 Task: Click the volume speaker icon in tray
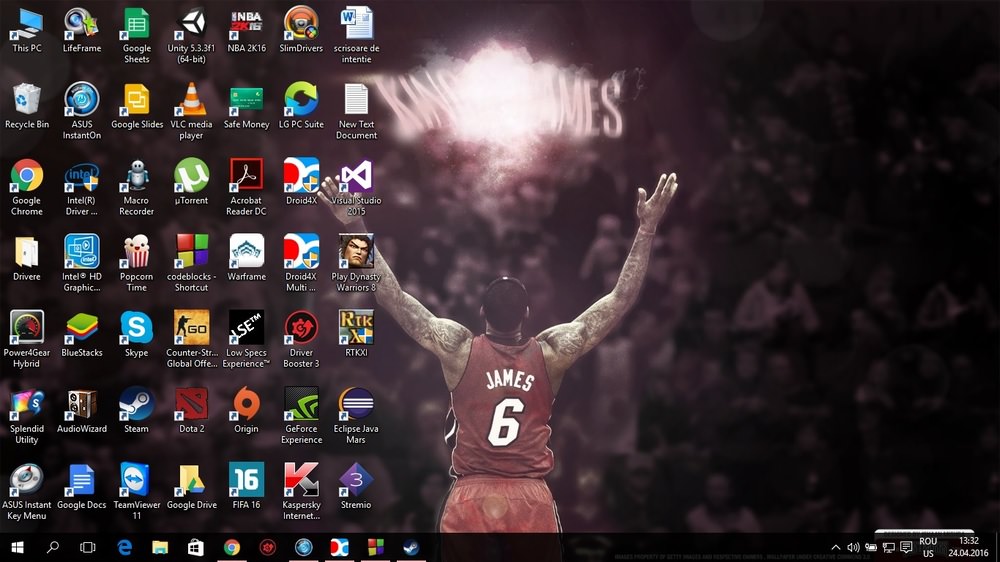853,547
